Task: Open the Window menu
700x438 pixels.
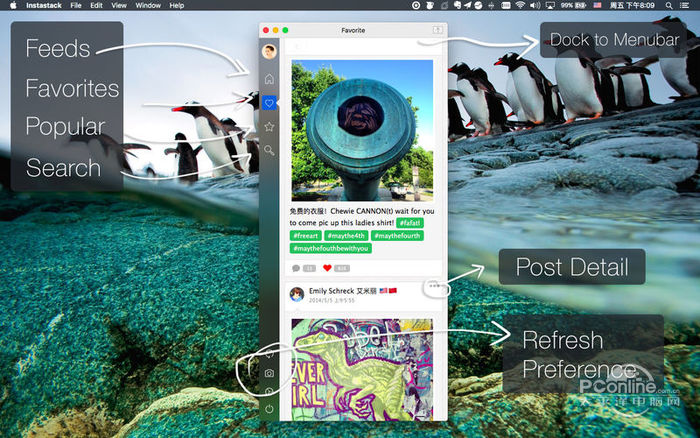Action: 148,6
